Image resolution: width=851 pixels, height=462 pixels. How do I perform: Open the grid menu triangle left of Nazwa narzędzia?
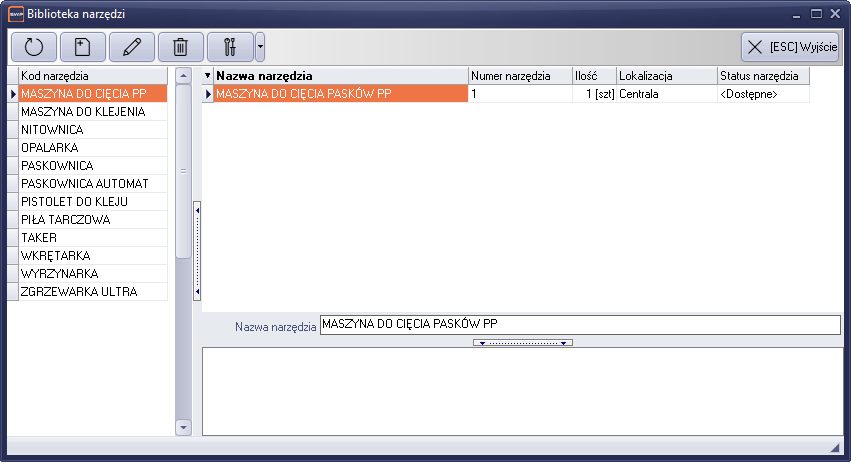pyautogui.click(x=208, y=76)
